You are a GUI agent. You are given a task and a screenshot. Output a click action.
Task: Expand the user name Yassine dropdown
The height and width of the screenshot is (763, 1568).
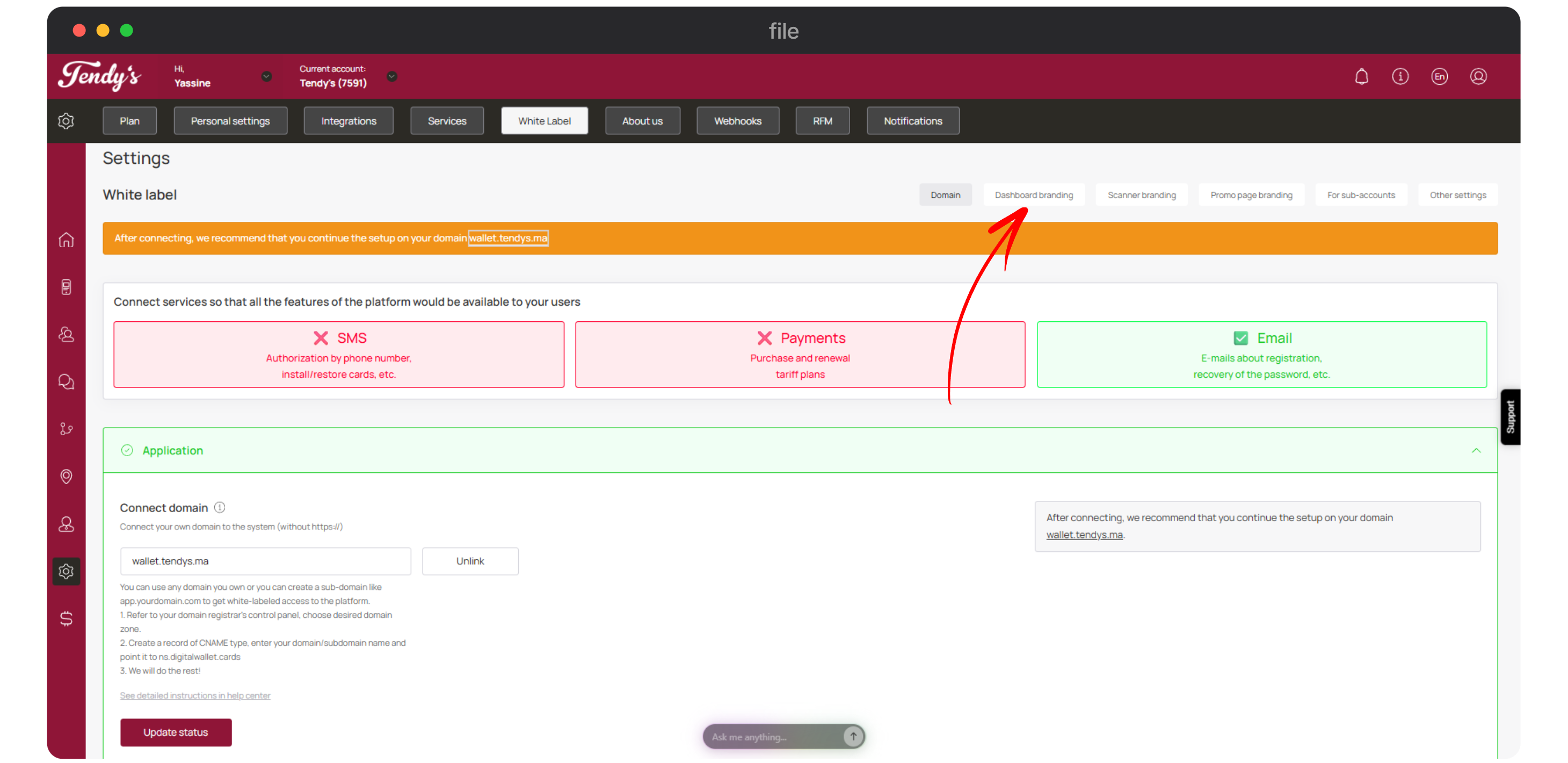point(266,76)
